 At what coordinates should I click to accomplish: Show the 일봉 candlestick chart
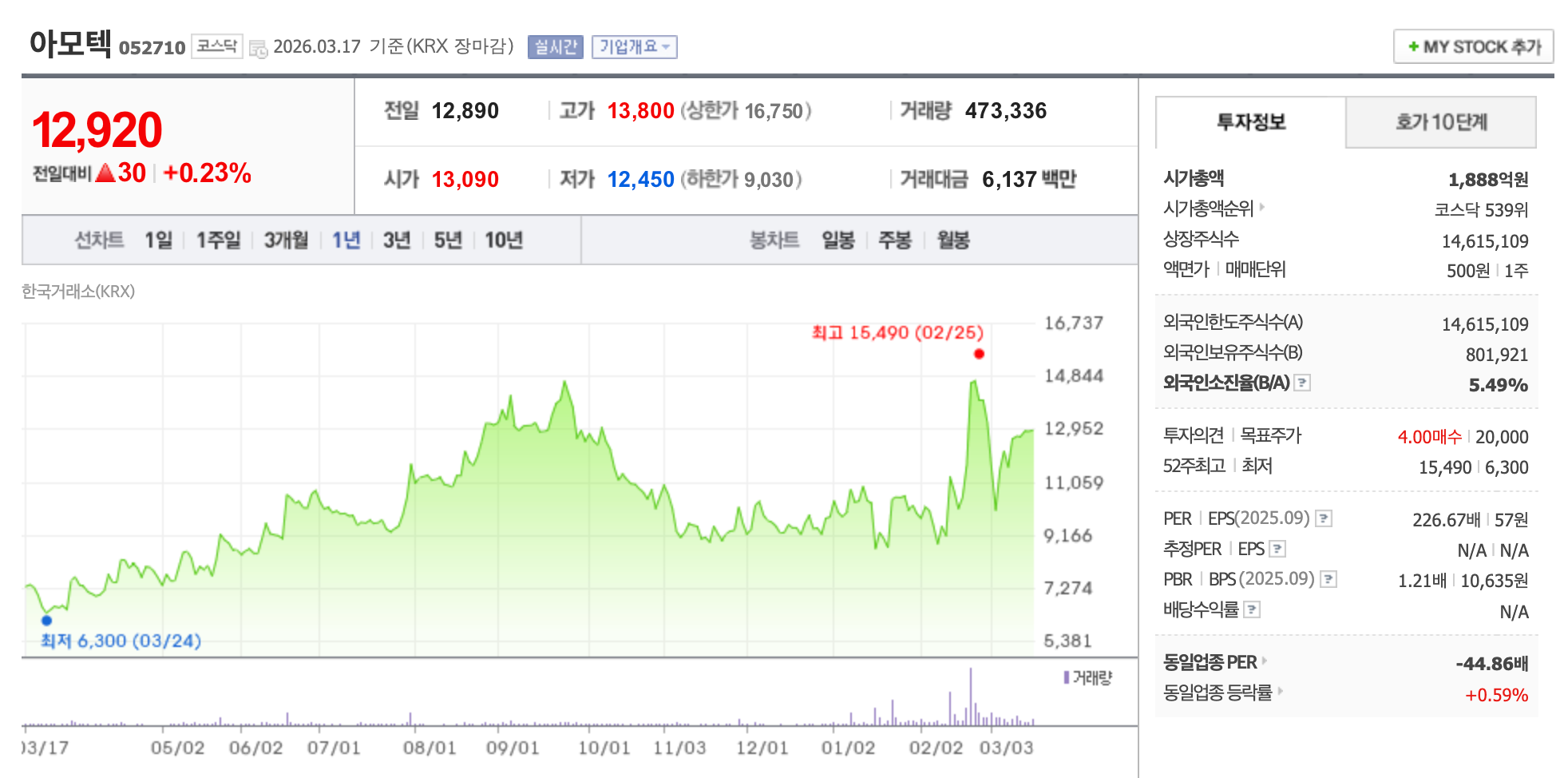838,240
